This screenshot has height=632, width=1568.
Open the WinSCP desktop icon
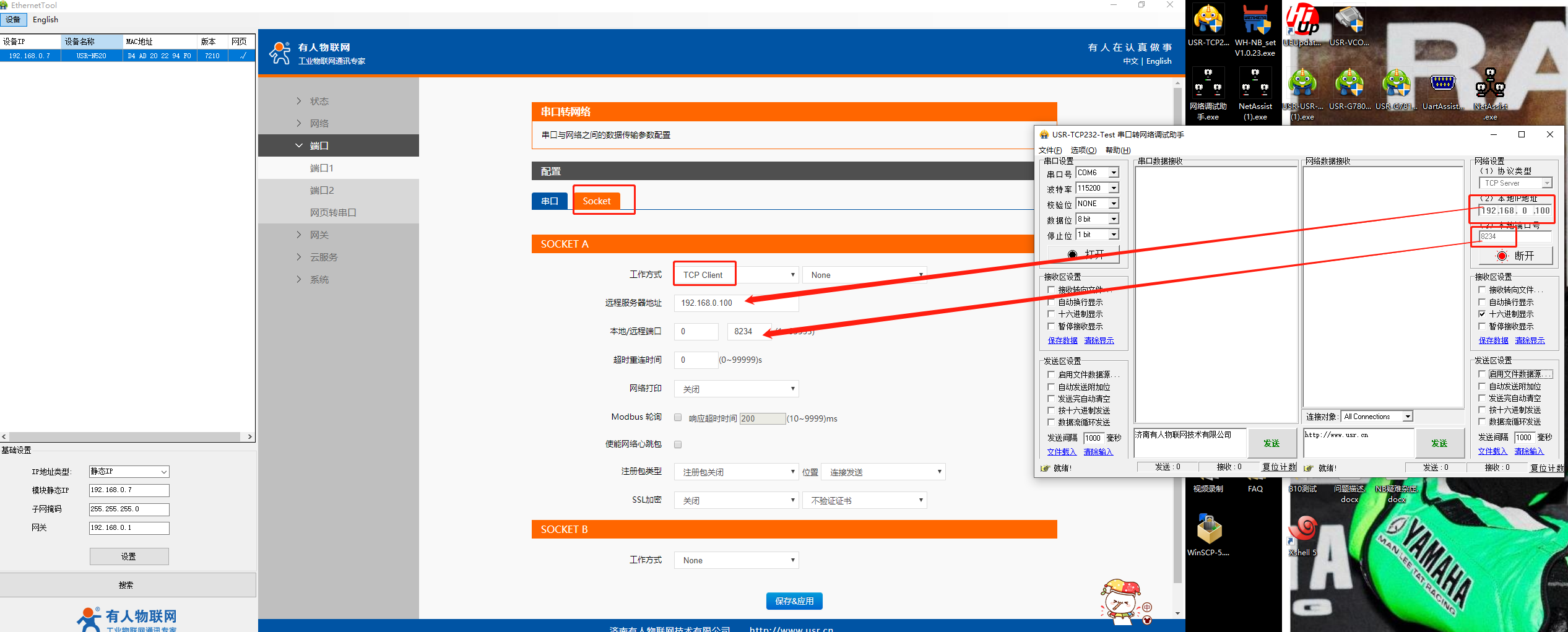click(x=1208, y=530)
